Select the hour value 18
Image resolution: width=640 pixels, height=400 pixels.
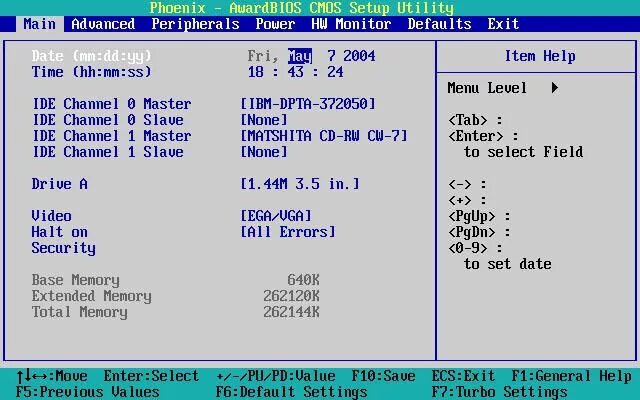(x=256, y=72)
